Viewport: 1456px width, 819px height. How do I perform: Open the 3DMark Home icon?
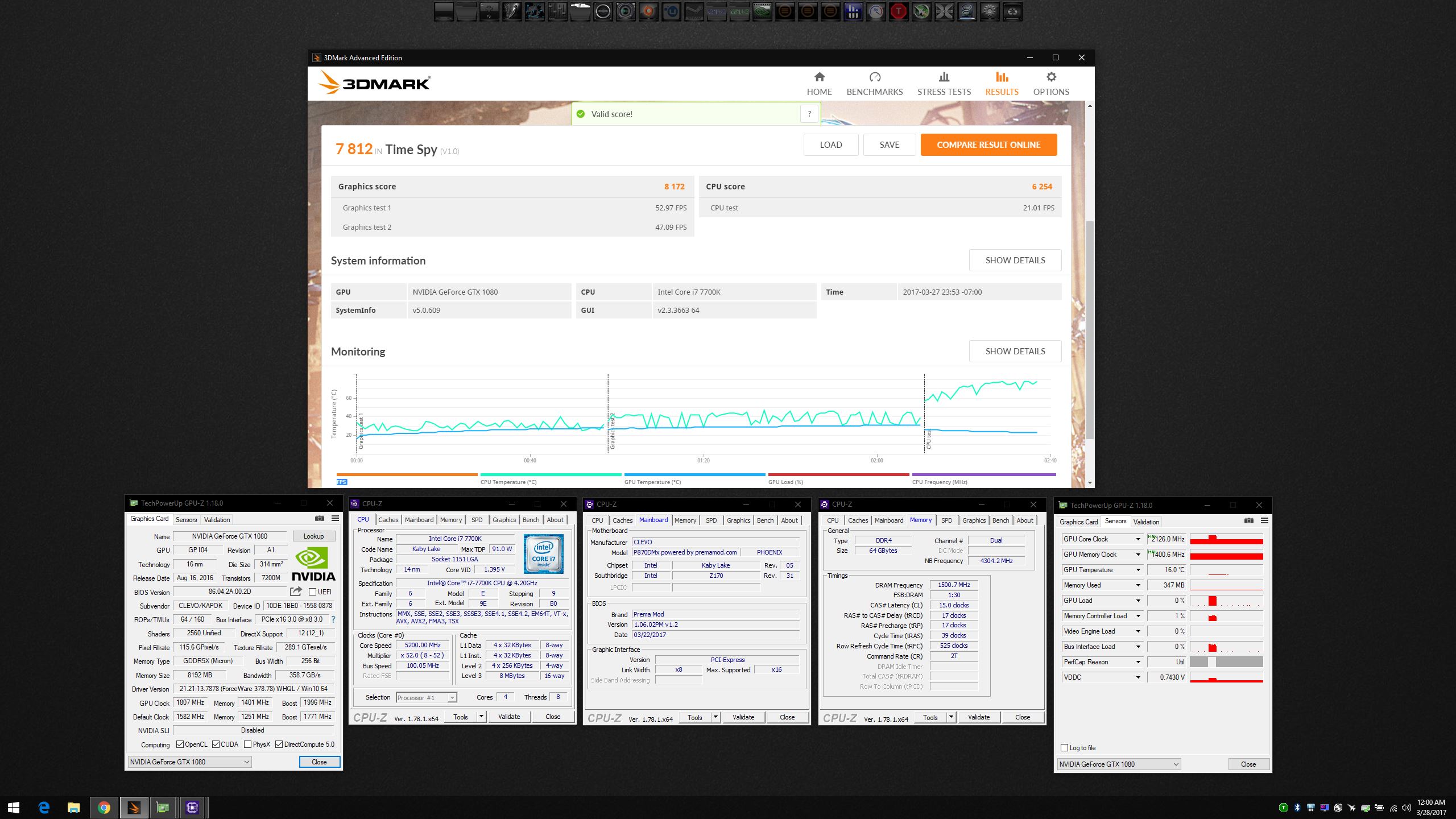(819, 77)
